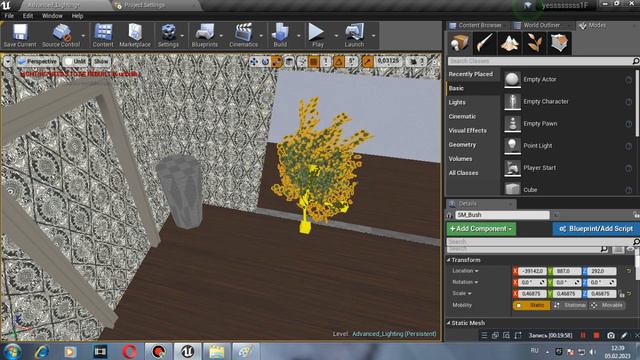Switch to the Content Browser tab
Viewport: 640px width, 360px height.
[x=477, y=25]
